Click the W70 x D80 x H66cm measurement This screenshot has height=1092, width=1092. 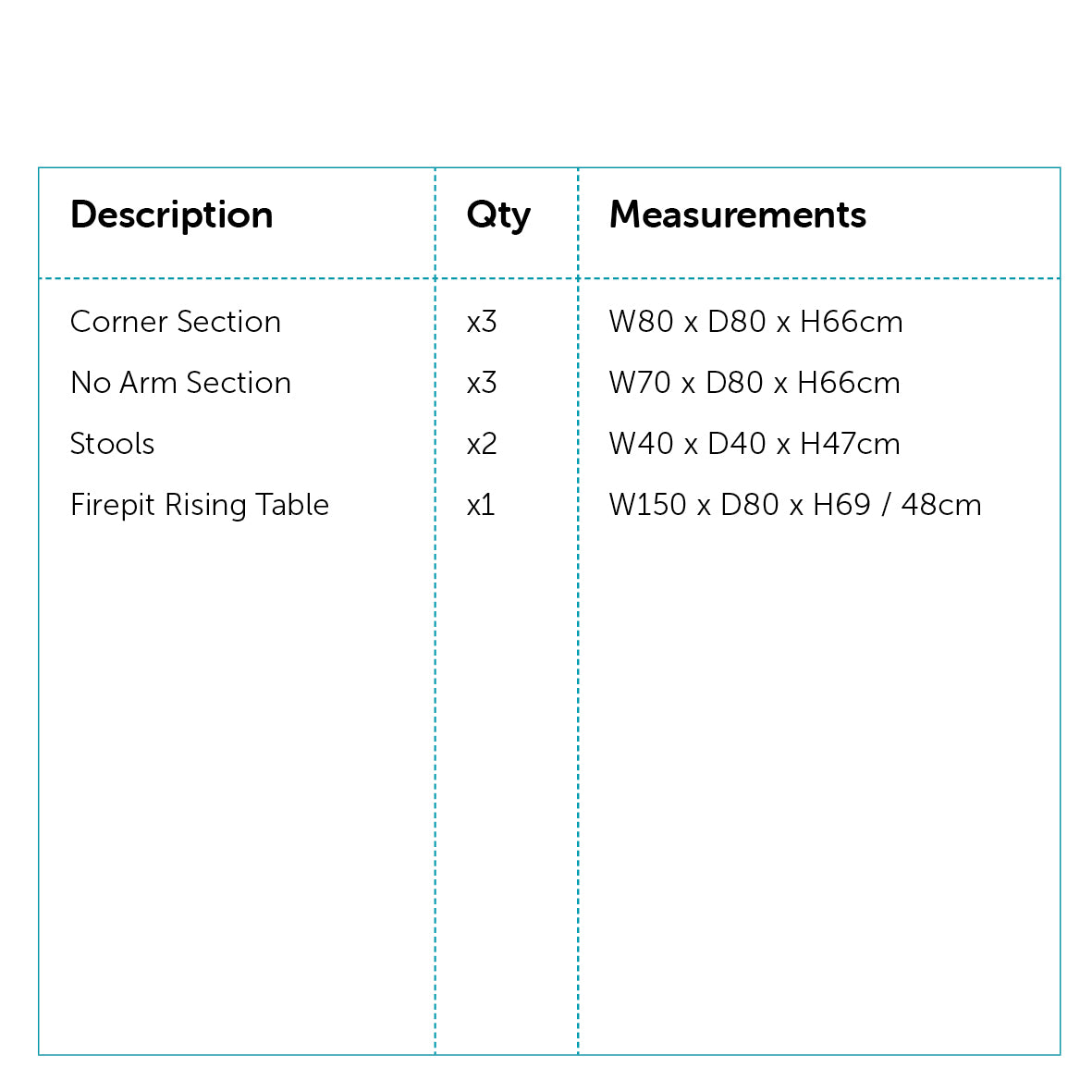coord(755,383)
